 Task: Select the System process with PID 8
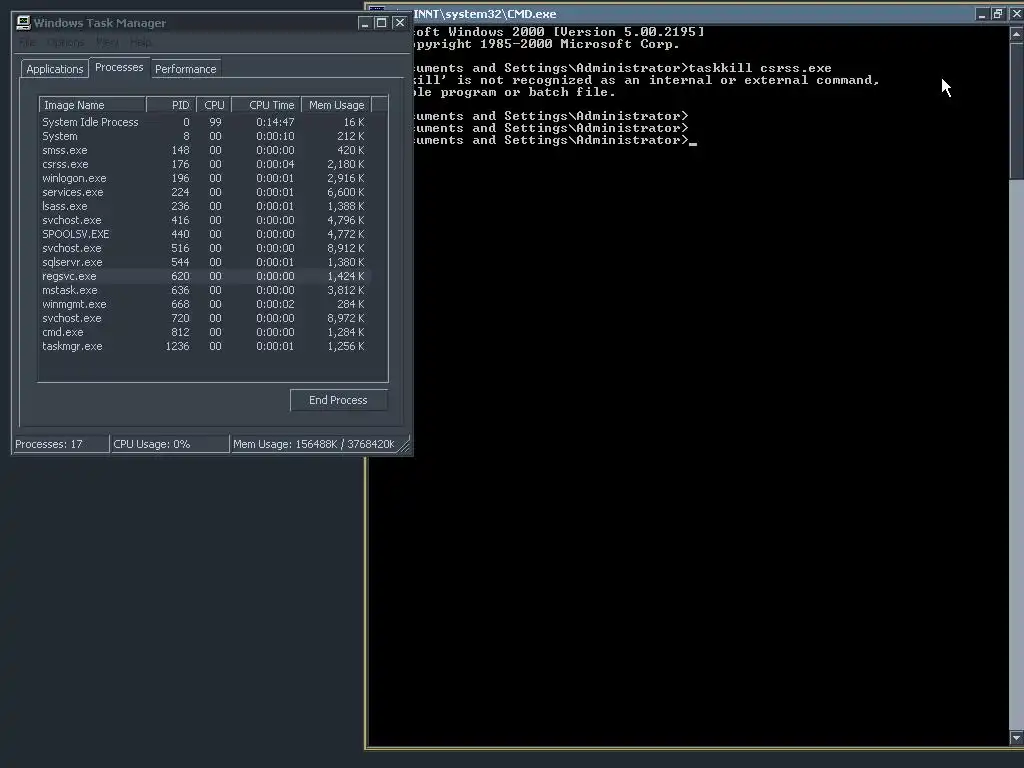point(205,136)
